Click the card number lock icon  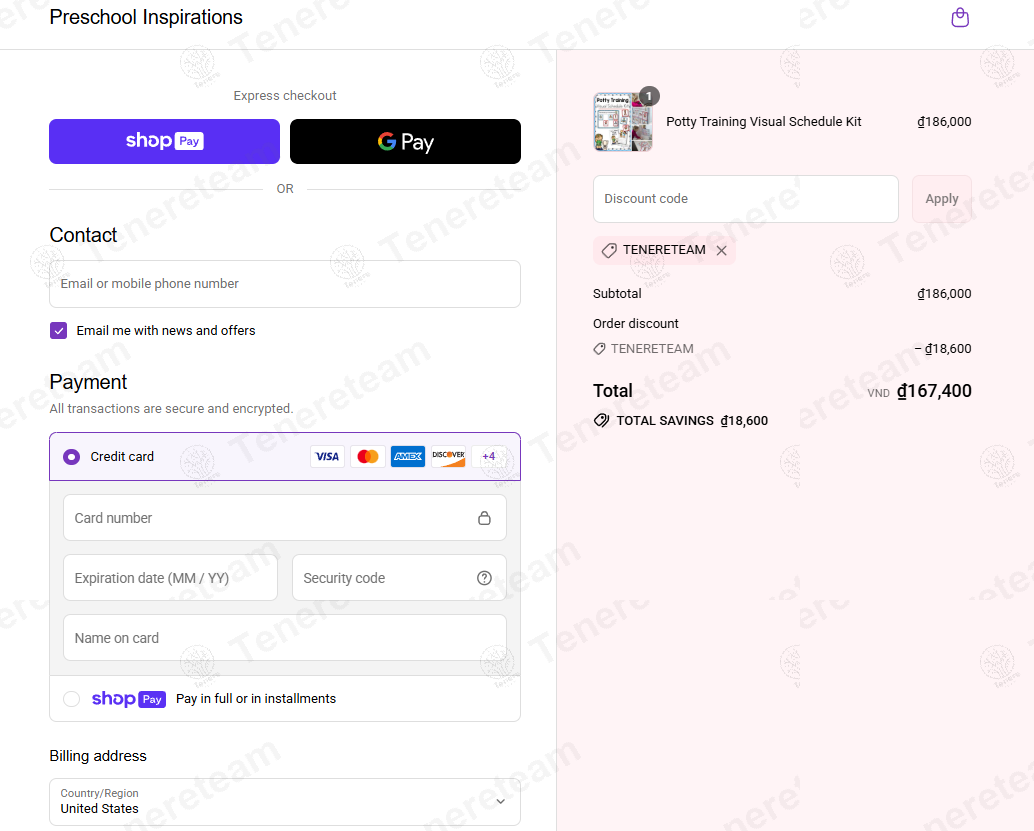click(x=484, y=518)
